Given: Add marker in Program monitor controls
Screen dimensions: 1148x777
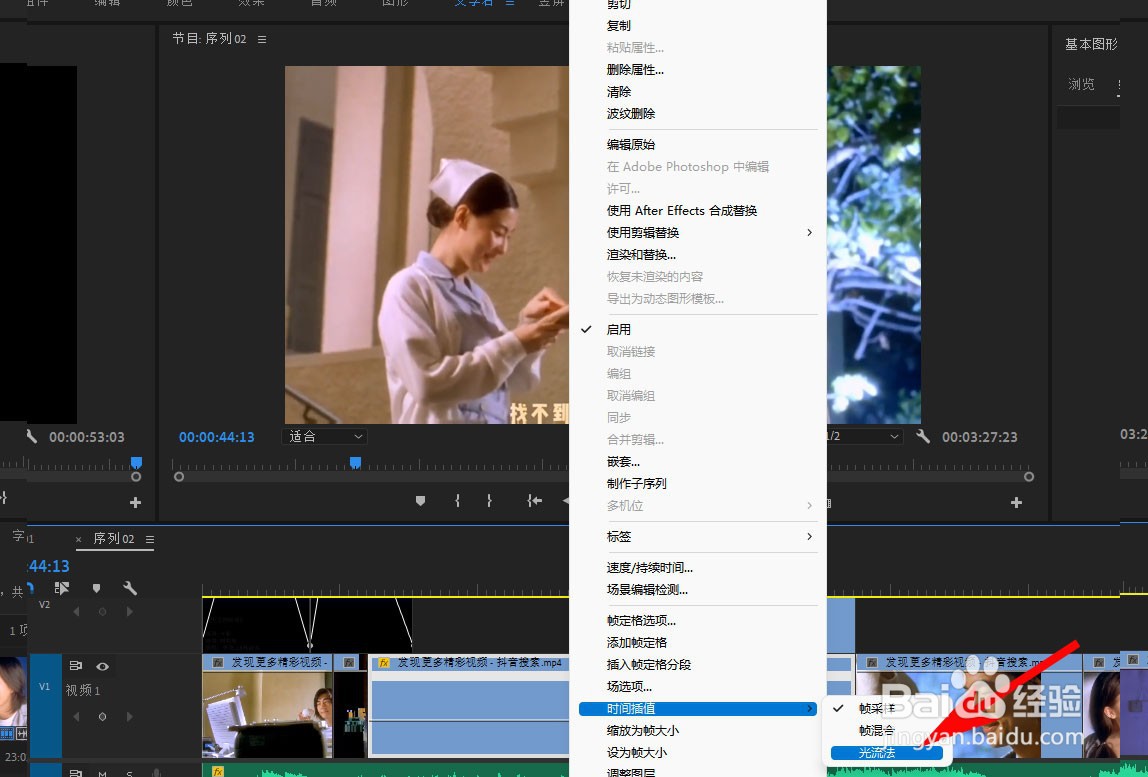Looking at the screenshot, I should coord(420,501).
